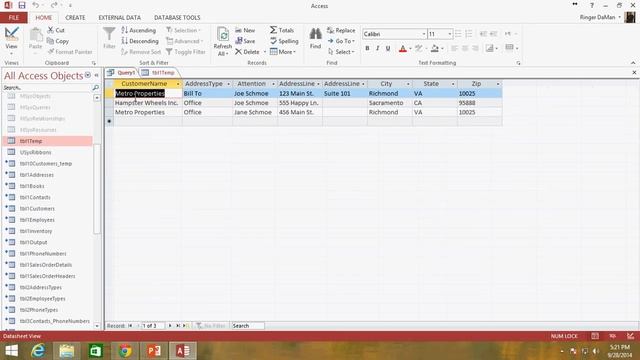This screenshot has height=360, width=640.
Task: Click the Replace command
Action: 341,30
